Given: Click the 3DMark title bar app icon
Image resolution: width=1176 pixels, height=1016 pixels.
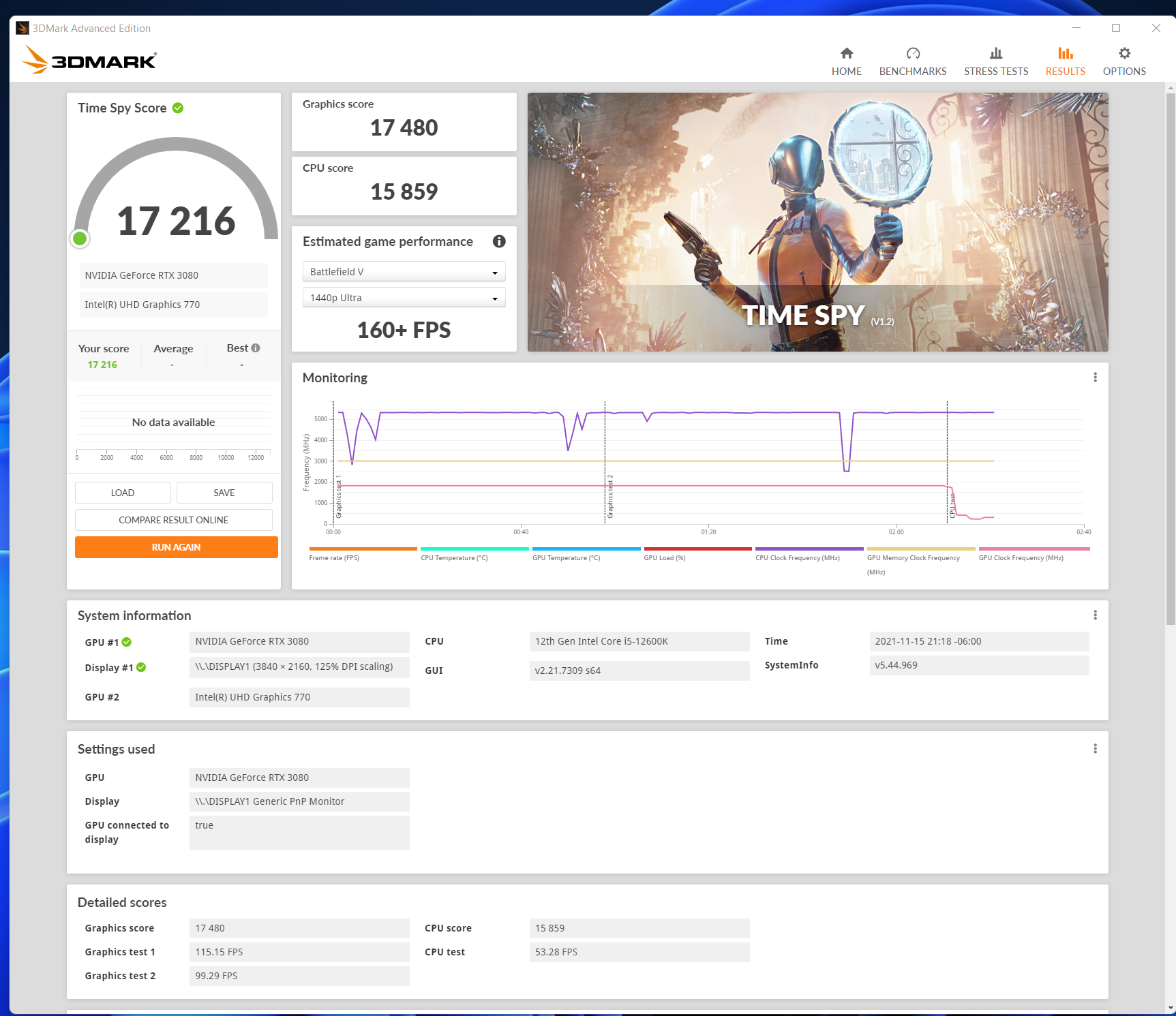Looking at the screenshot, I should click(x=22, y=28).
